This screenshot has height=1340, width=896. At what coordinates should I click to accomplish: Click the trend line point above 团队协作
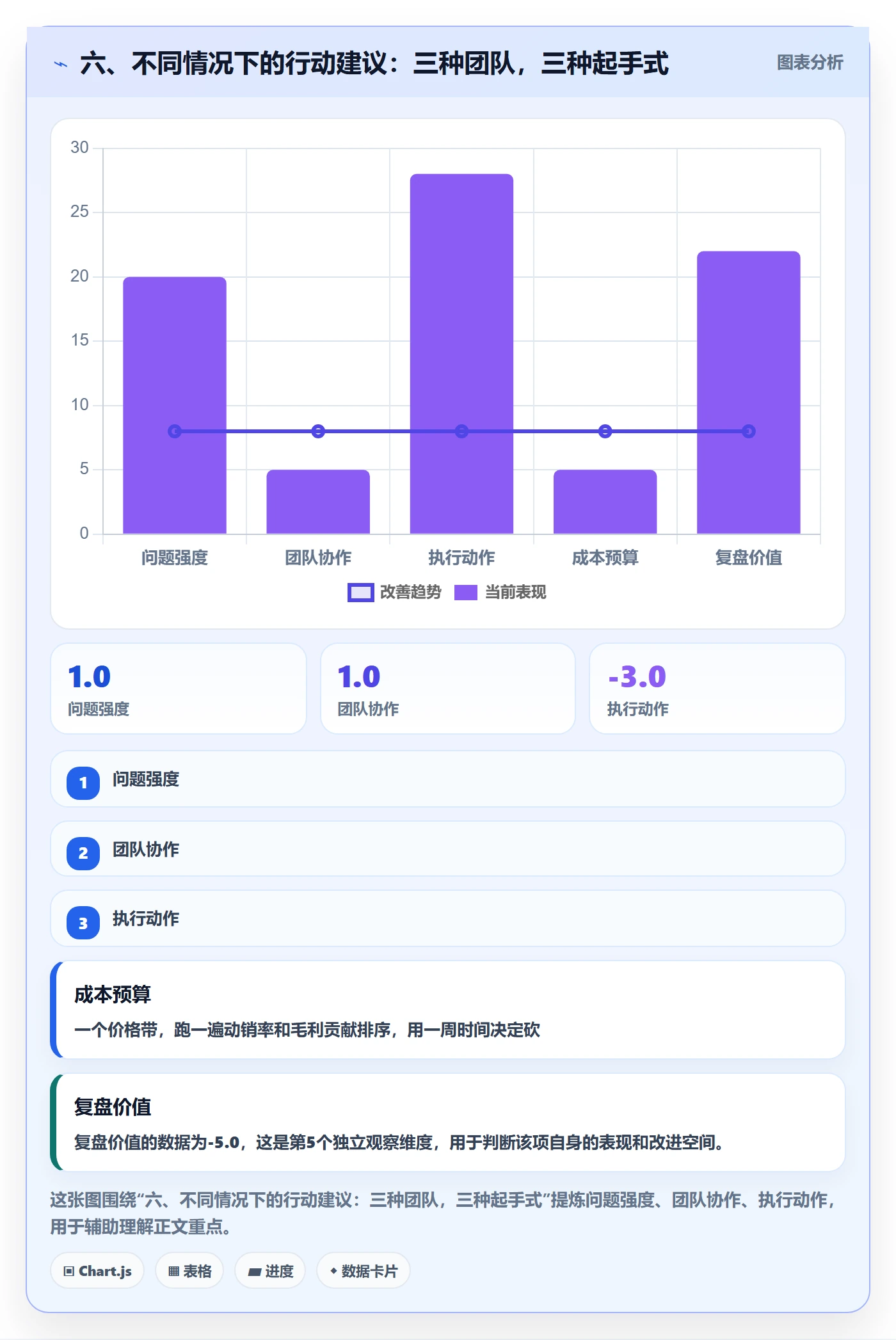[318, 431]
